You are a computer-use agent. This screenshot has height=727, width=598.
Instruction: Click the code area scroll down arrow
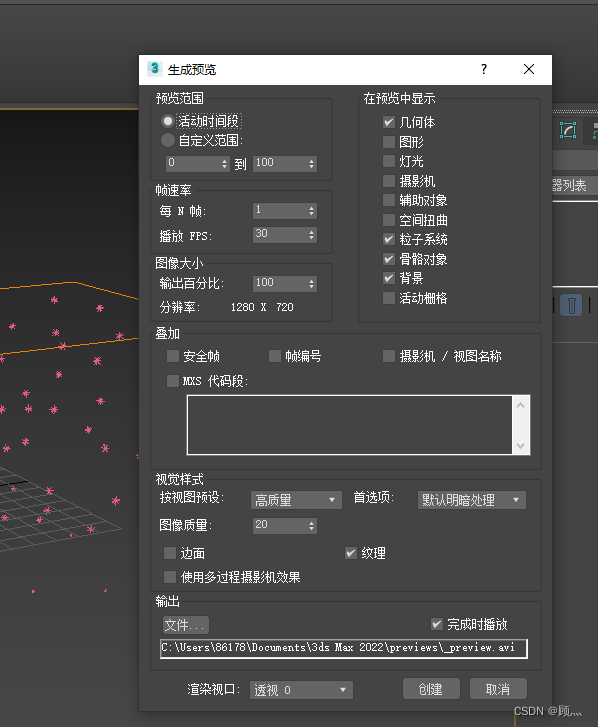click(521, 445)
